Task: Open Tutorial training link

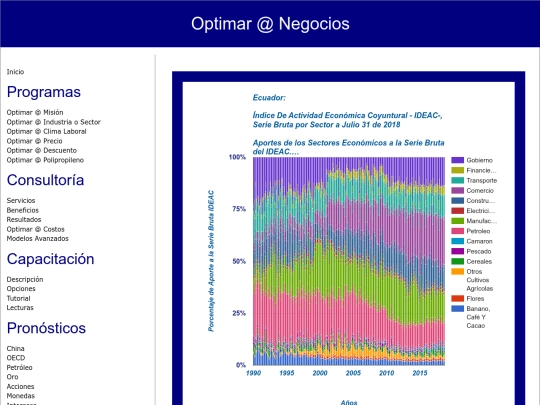Action: pyautogui.click(x=19, y=298)
